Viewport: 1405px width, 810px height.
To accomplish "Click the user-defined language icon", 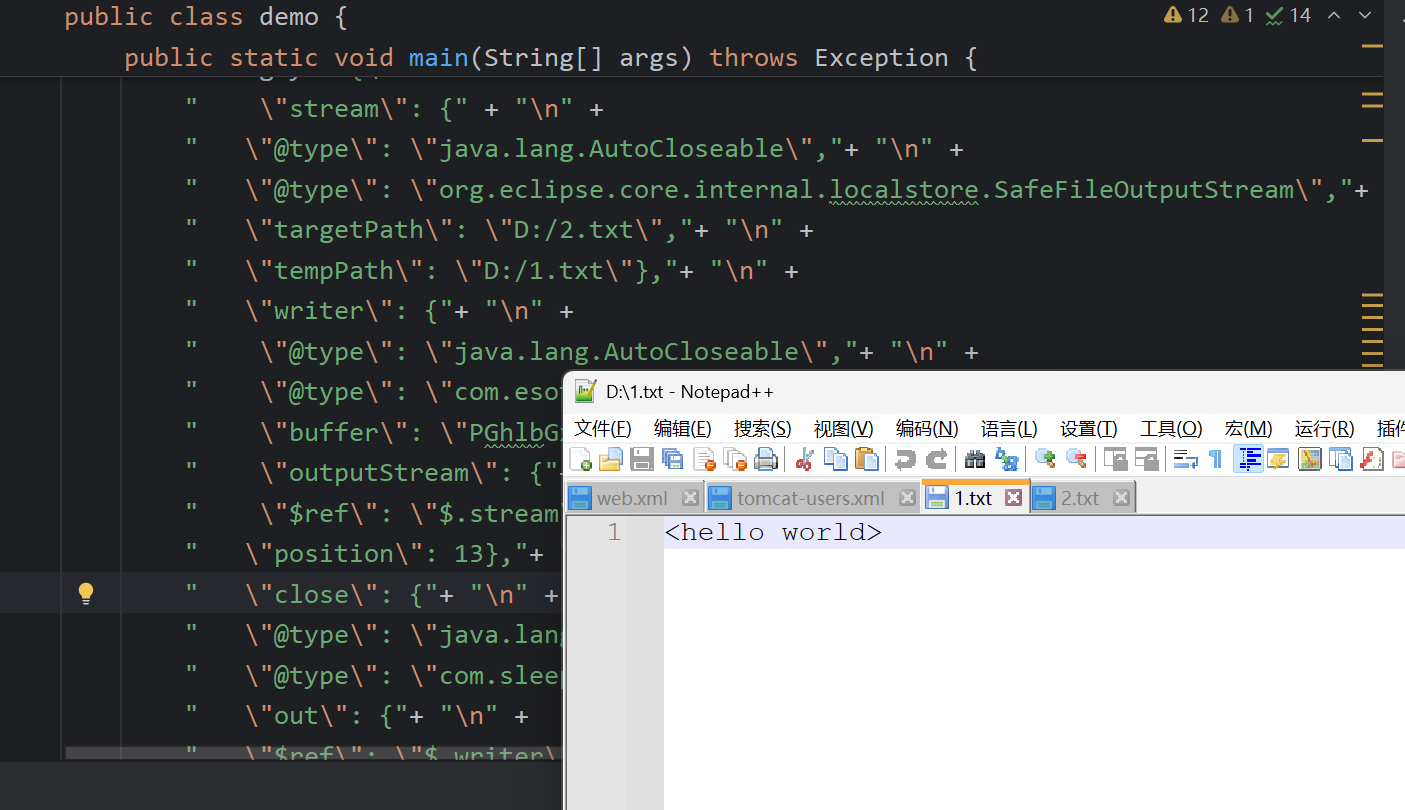I will [x=1278, y=459].
